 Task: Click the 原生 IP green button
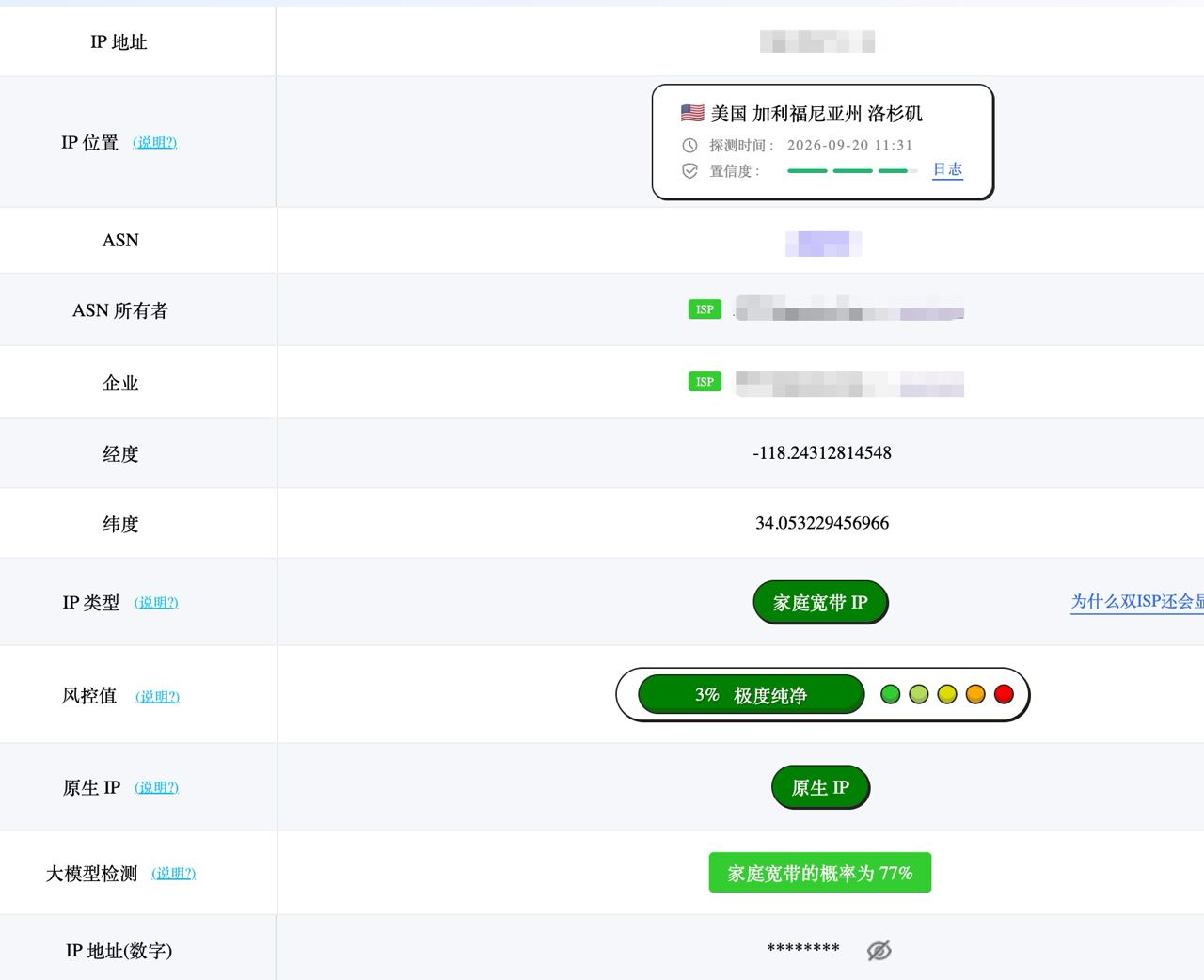tap(820, 787)
